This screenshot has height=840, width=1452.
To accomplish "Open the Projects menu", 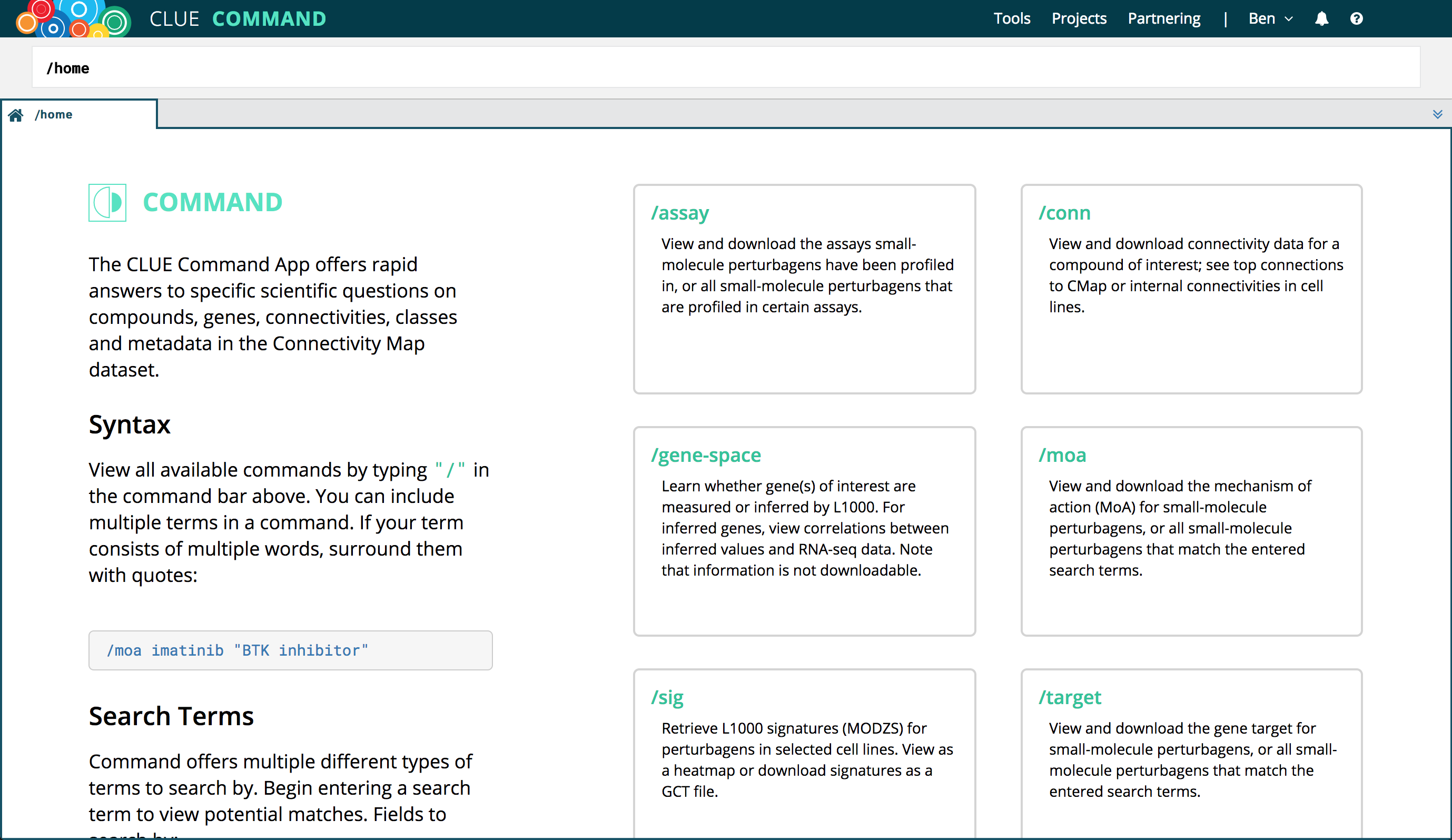I will [x=1079, y=18].
